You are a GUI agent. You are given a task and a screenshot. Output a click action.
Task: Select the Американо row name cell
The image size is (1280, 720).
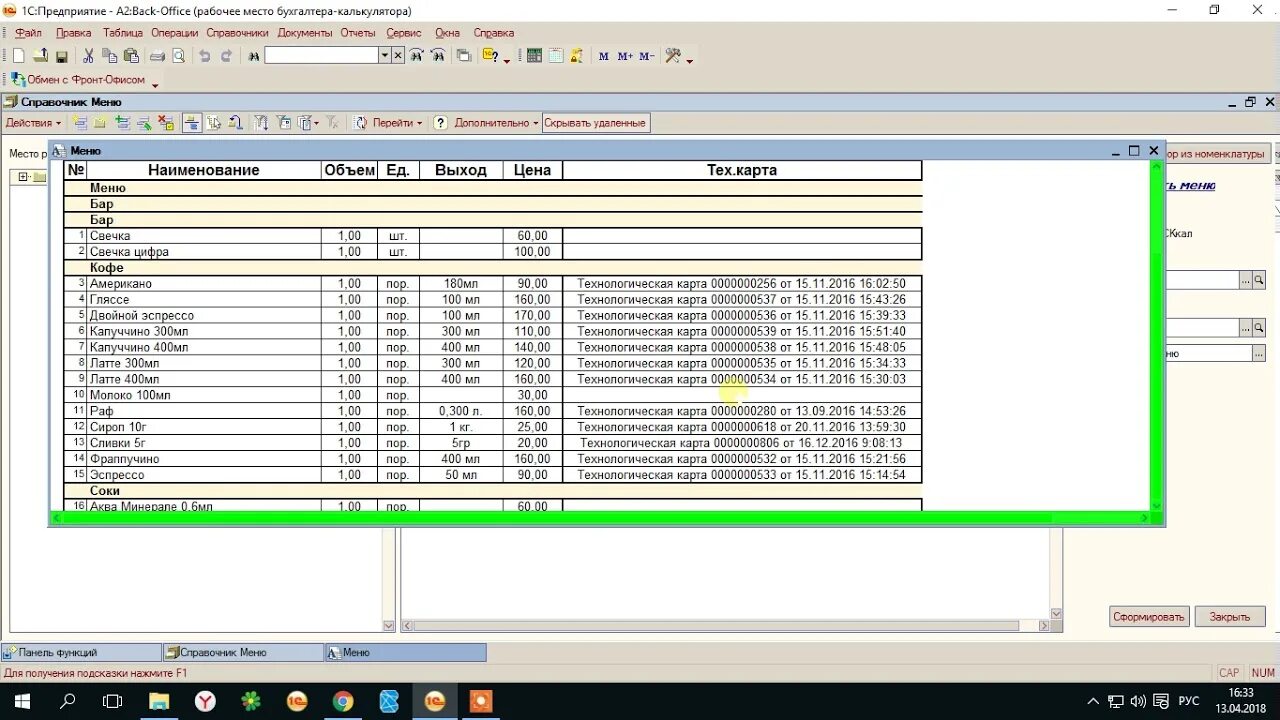coord(204,283)
